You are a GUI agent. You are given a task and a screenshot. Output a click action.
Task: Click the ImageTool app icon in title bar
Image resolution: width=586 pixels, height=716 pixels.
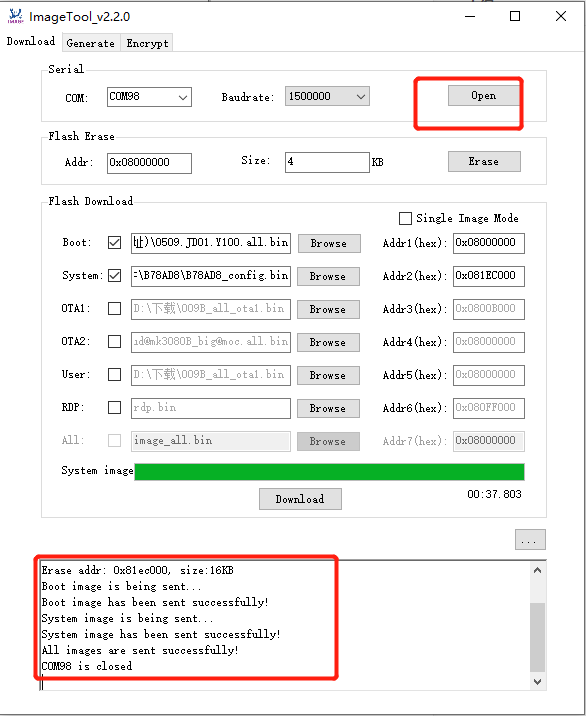click(x=16, y=16)
